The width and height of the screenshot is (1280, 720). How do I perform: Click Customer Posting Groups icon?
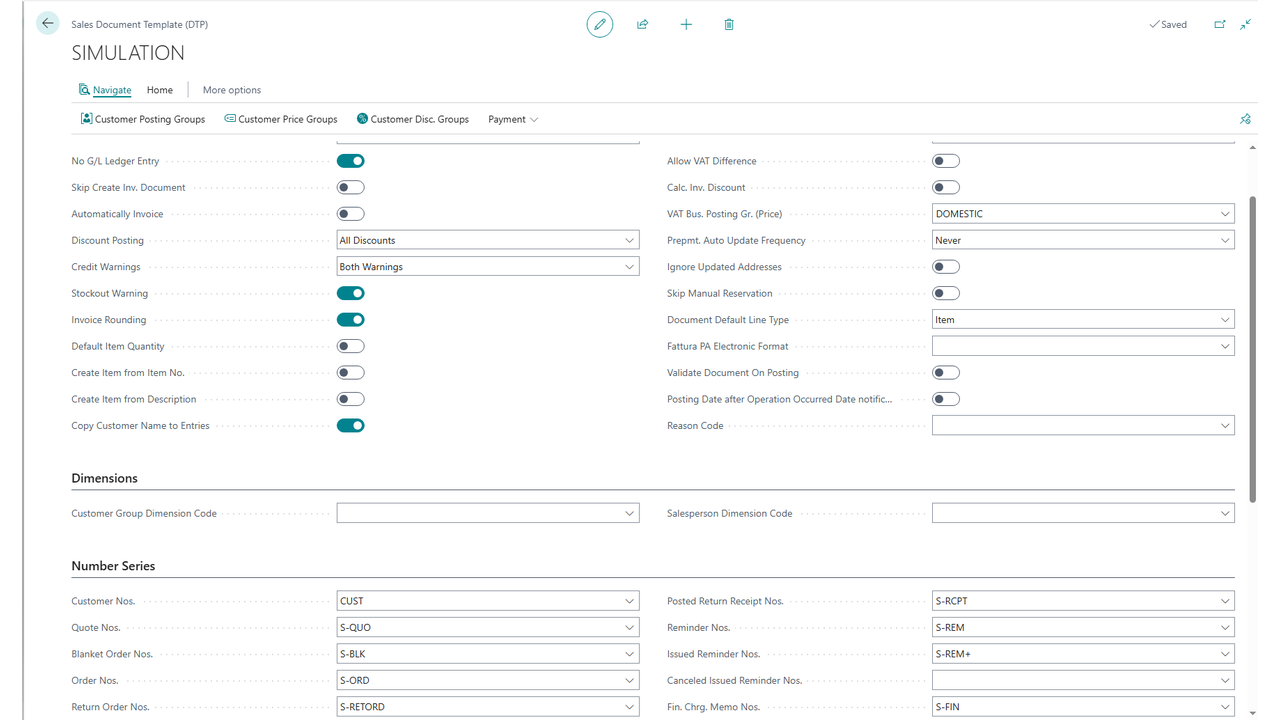coord(87,119)
